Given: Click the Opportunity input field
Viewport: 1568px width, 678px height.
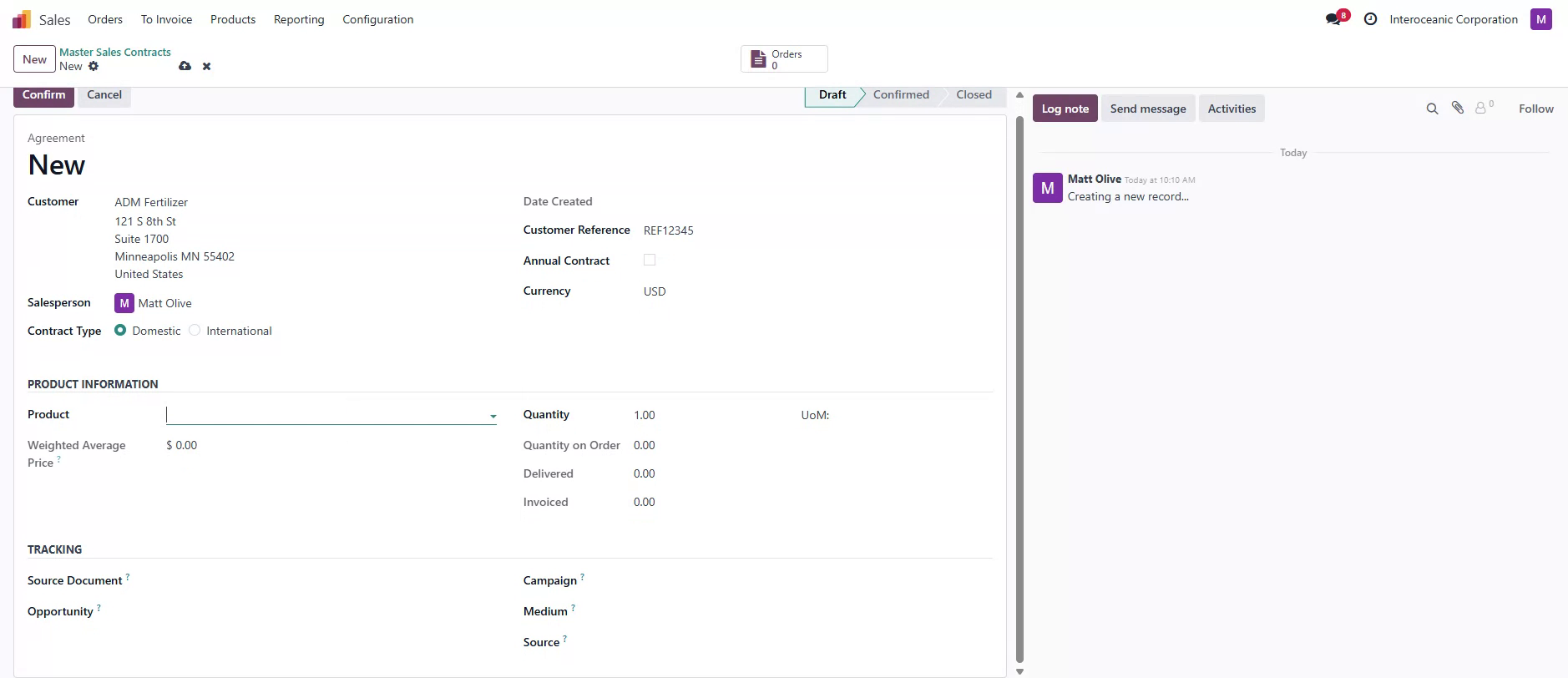Looking at the screenshot, I should coord(331,611).
